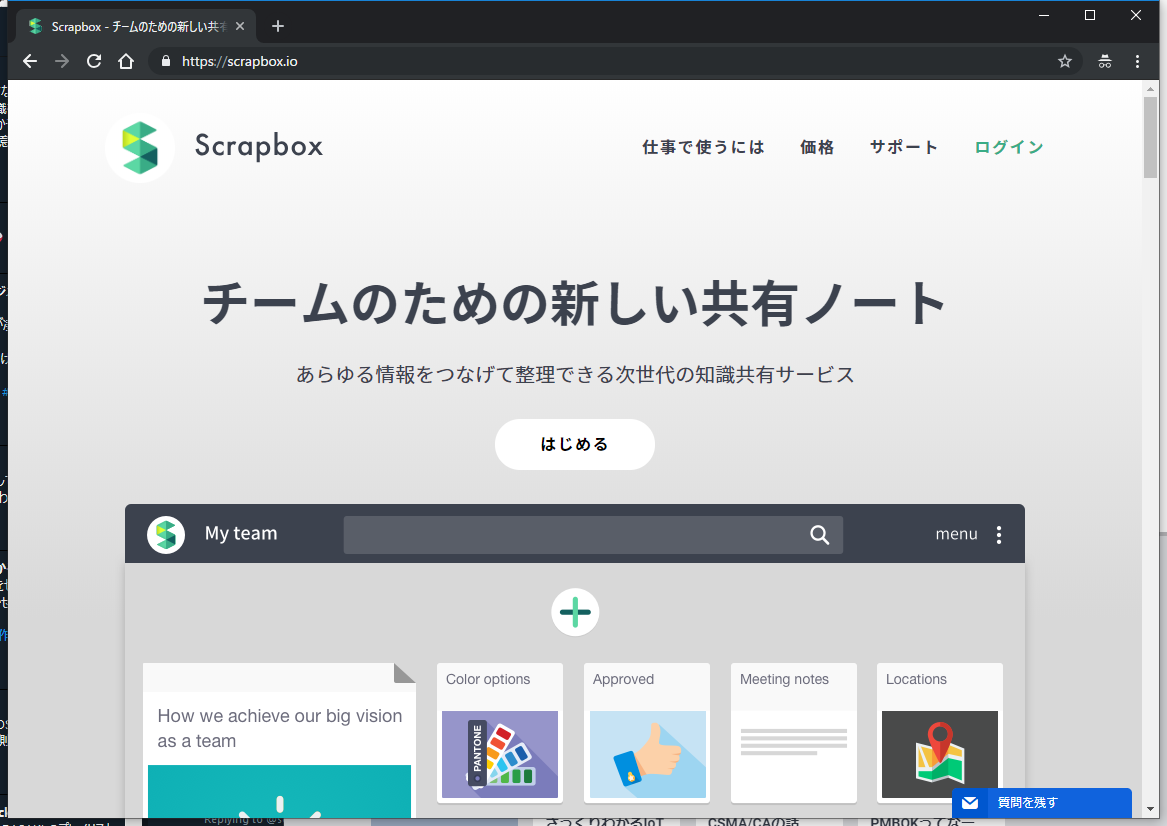Open the Approved thumbs-up card

click(x=648, y=733)
